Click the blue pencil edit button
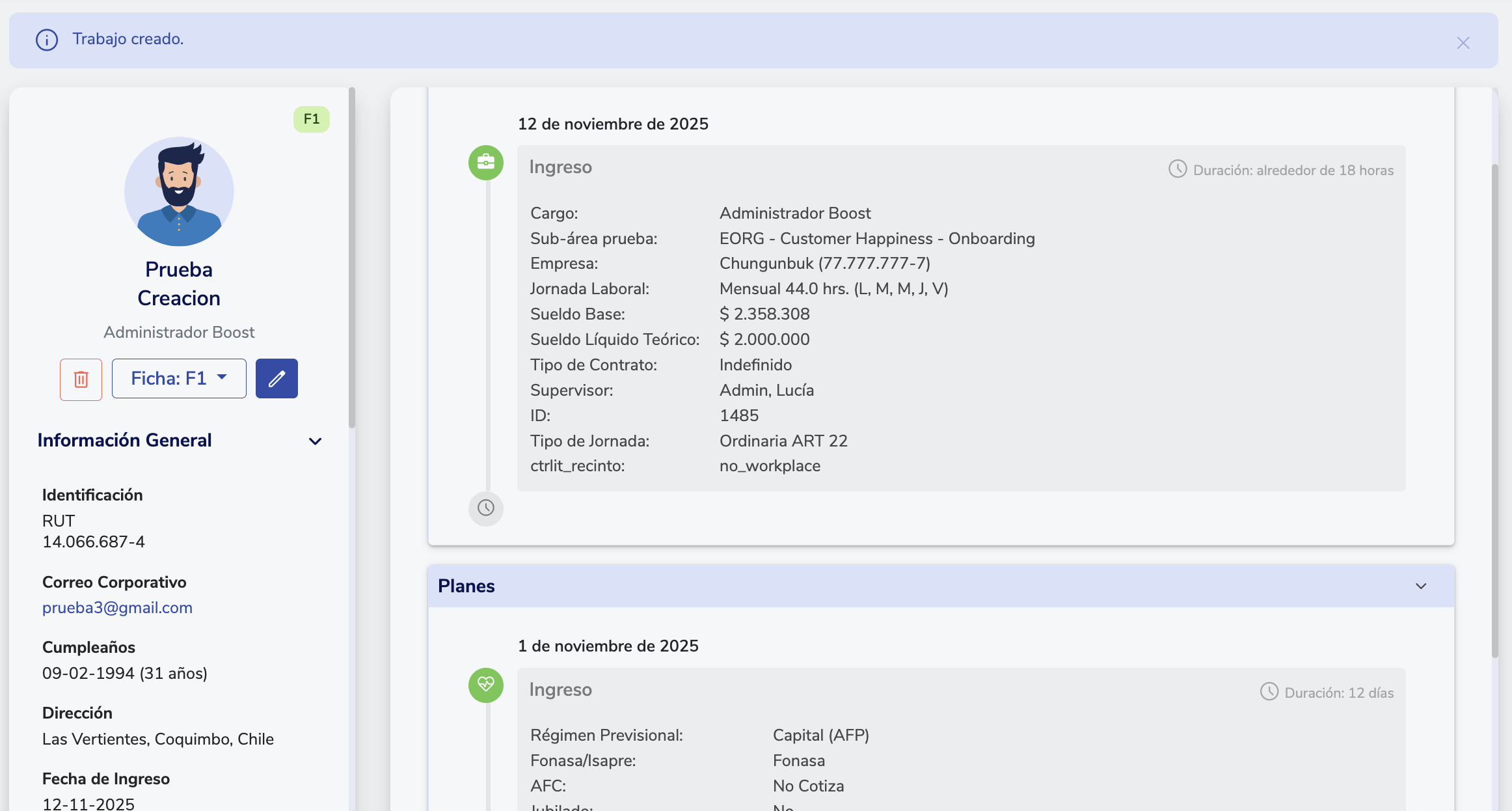Image resolution: width=1512 pixels, height=811 pixels. (x=277, y=379)
